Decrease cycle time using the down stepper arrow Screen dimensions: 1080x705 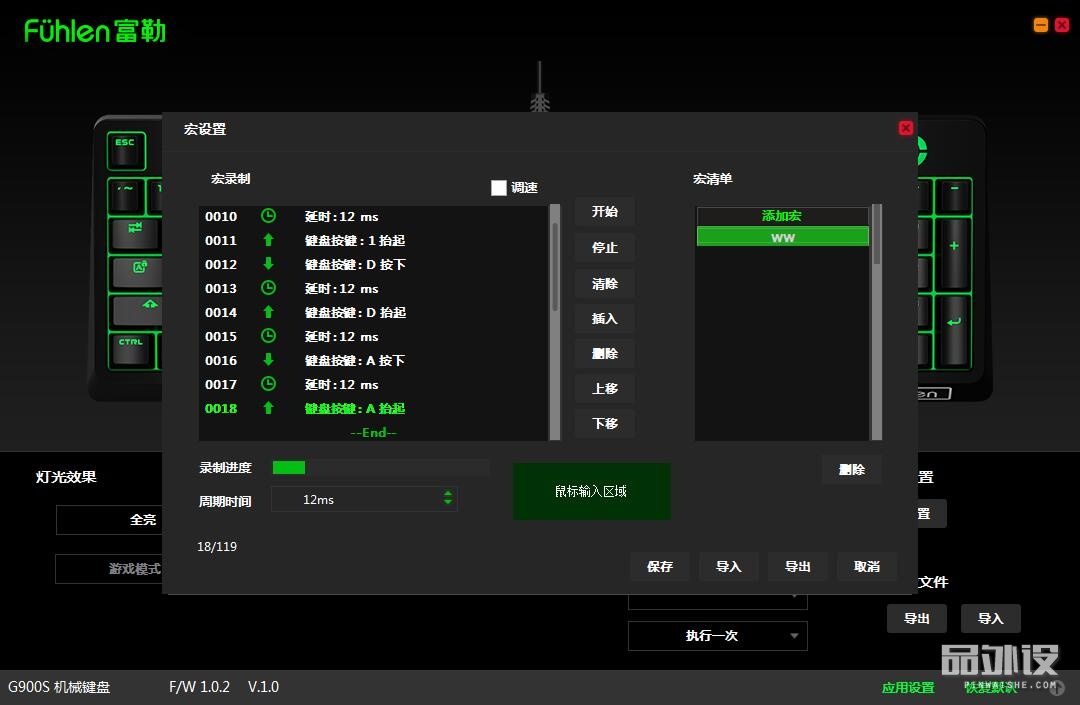tap(447, 503)
